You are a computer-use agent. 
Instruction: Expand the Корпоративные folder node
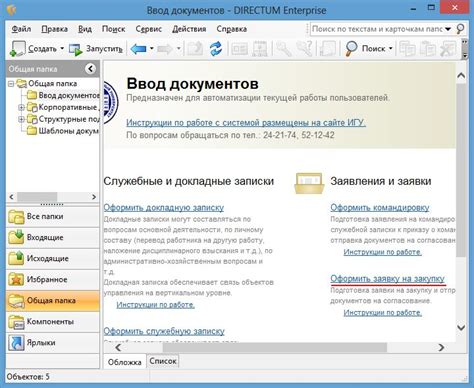pyautogui.click(x=21, y=107)
